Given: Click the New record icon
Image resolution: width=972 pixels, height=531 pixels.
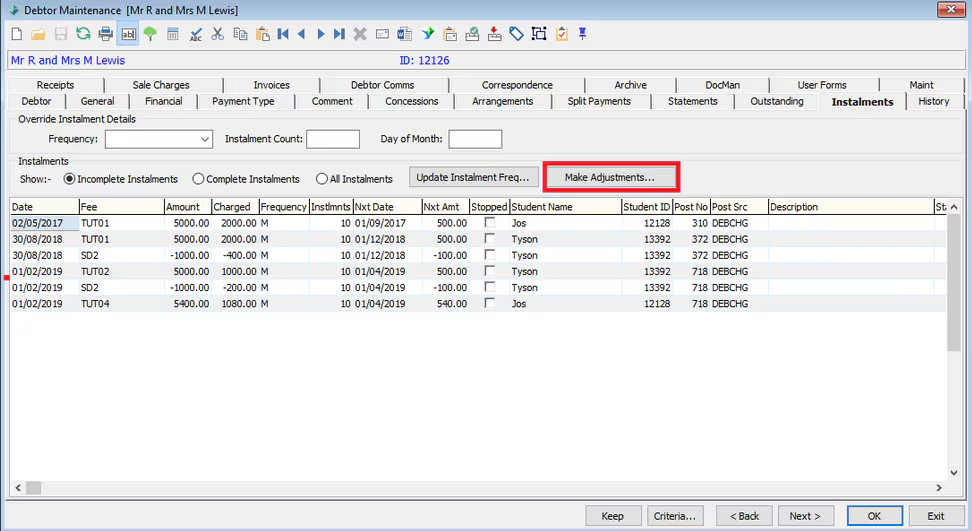Looking at the screenshot, I should coord(15,34).
